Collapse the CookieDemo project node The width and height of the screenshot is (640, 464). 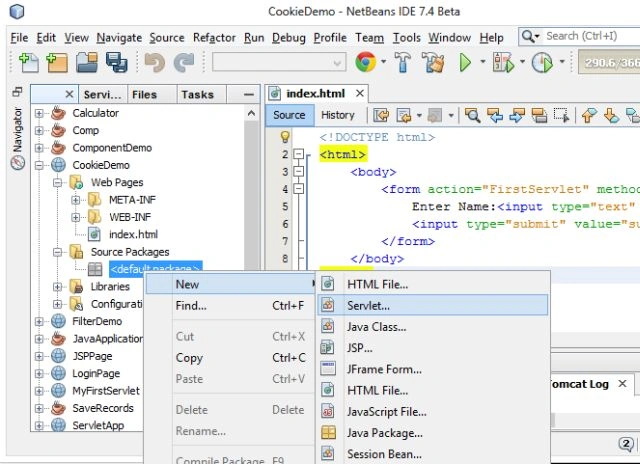pyautogui.click(x=39, y=165)
